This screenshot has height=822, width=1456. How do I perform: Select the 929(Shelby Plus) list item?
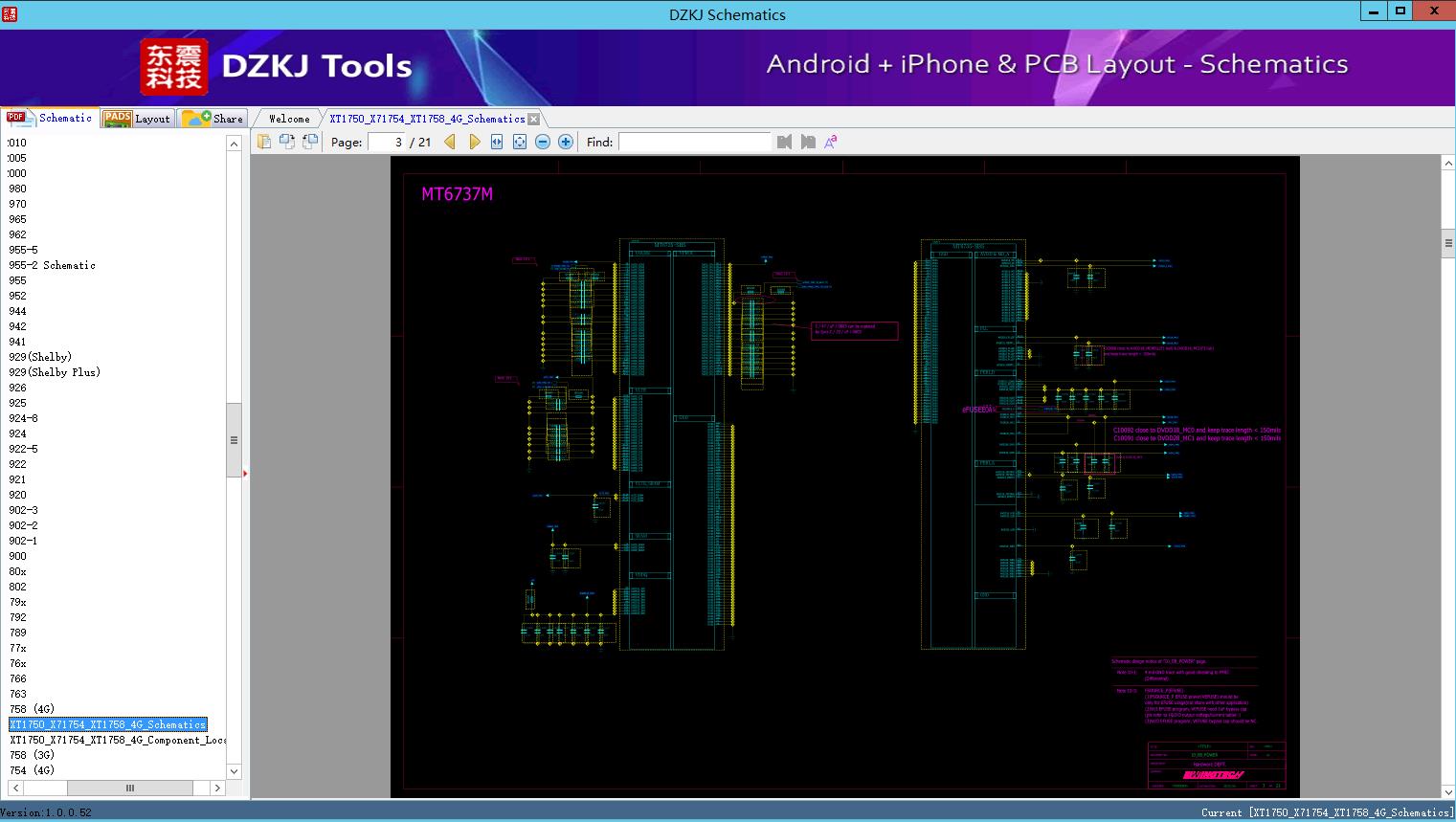(55, 372)
